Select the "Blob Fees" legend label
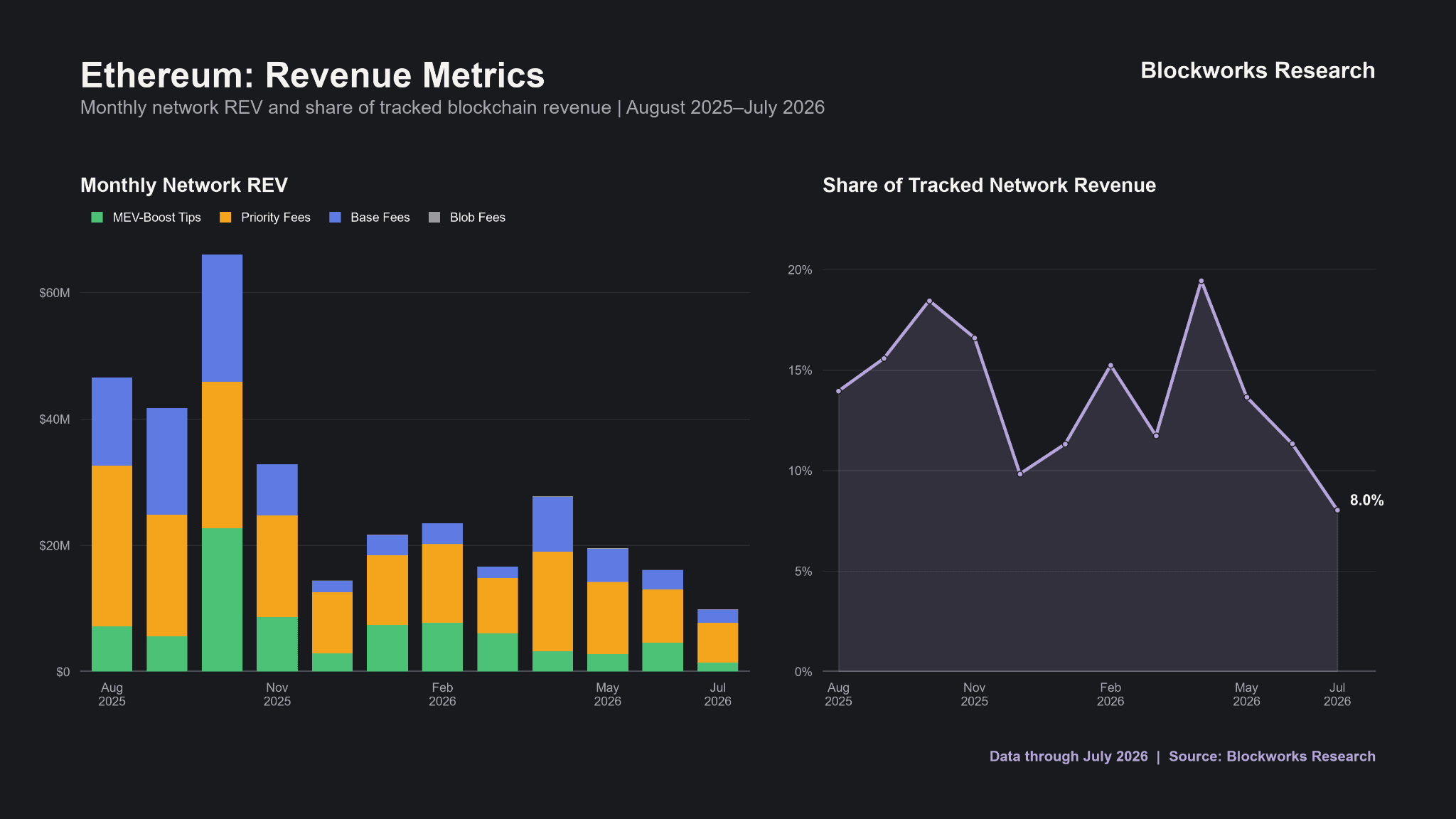 pyautogui.click(x=478, y=218)
